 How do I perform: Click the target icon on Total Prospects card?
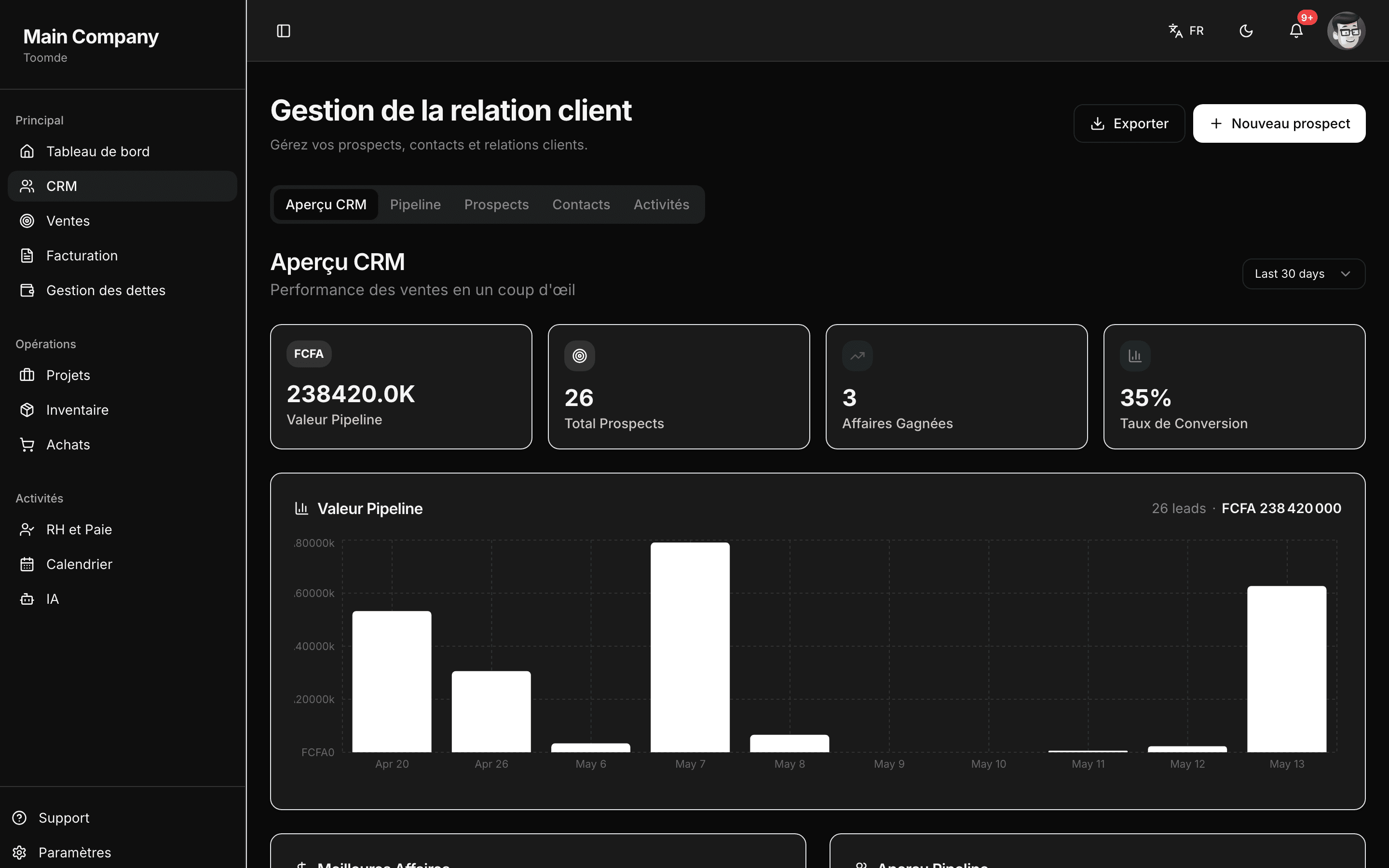tap(580, 356)
